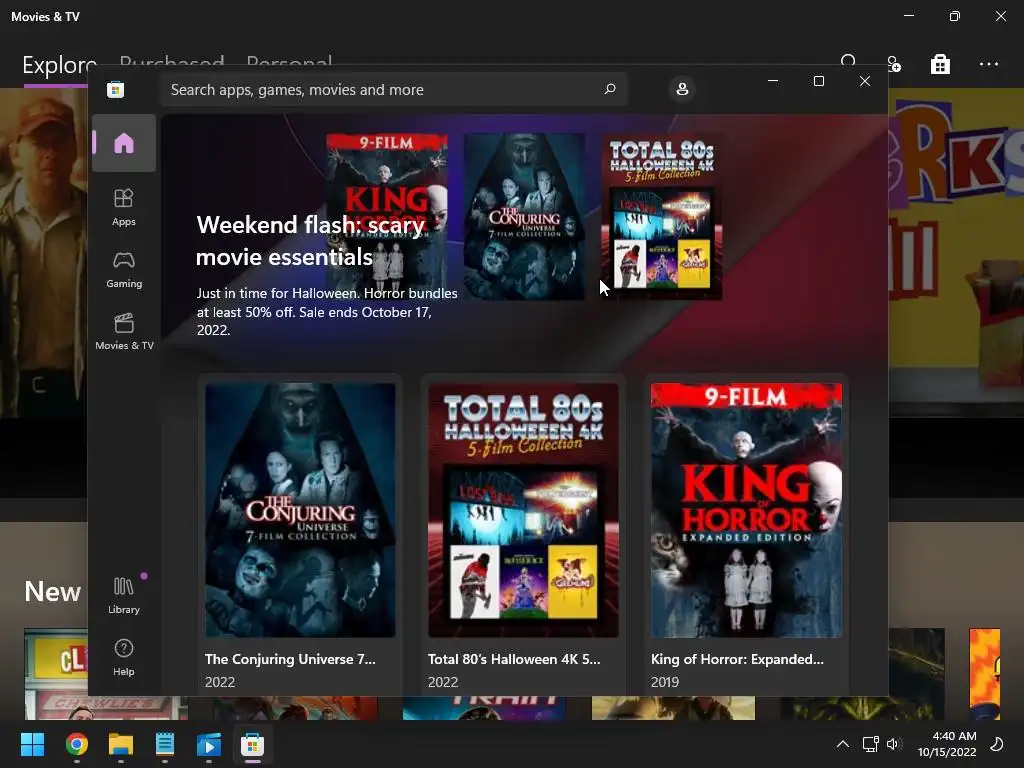Click the Microsoft Store logo icon

point(116,89)
